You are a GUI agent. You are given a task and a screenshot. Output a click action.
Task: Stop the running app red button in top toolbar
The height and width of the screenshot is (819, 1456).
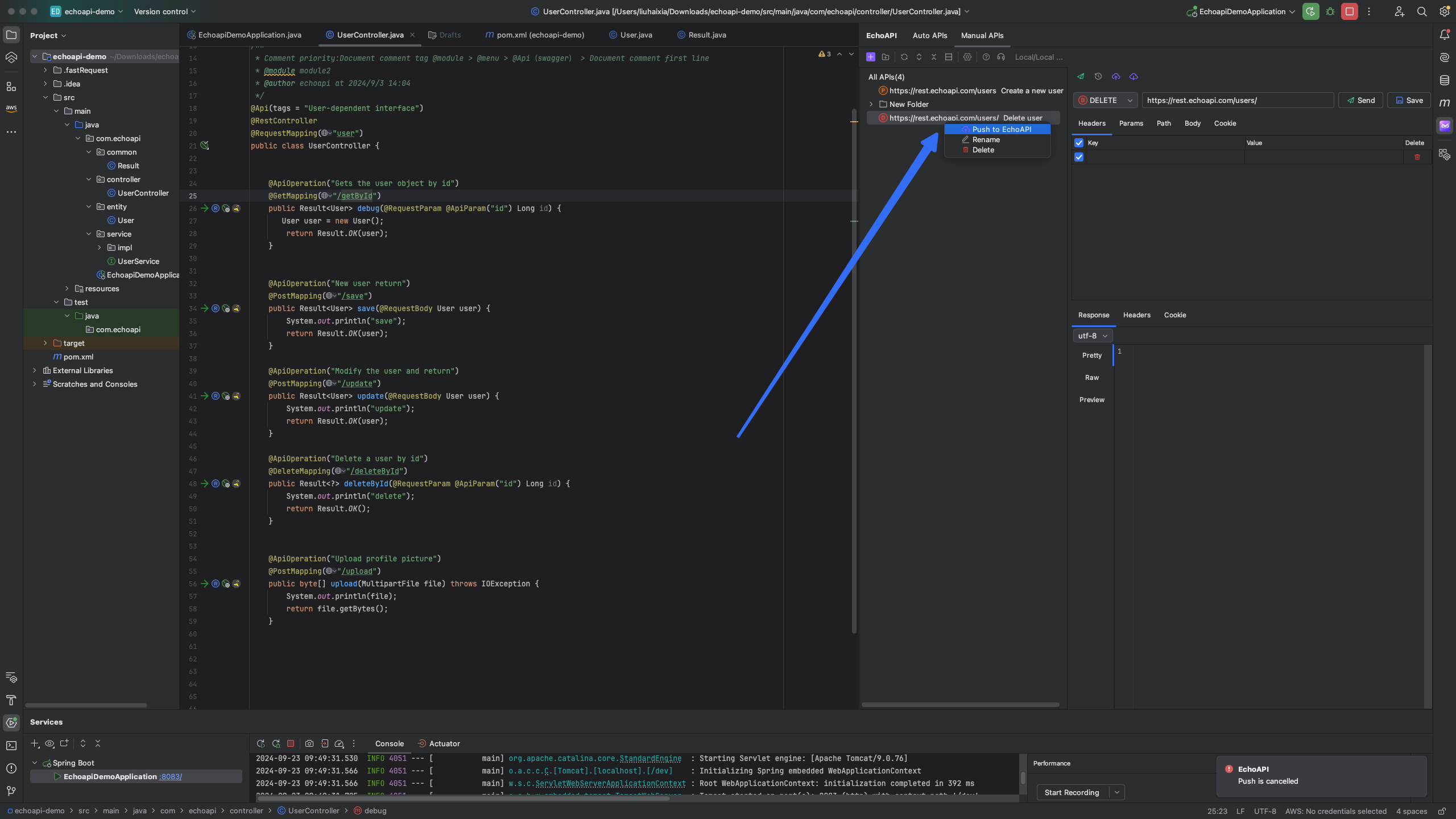pos(1349,11)
